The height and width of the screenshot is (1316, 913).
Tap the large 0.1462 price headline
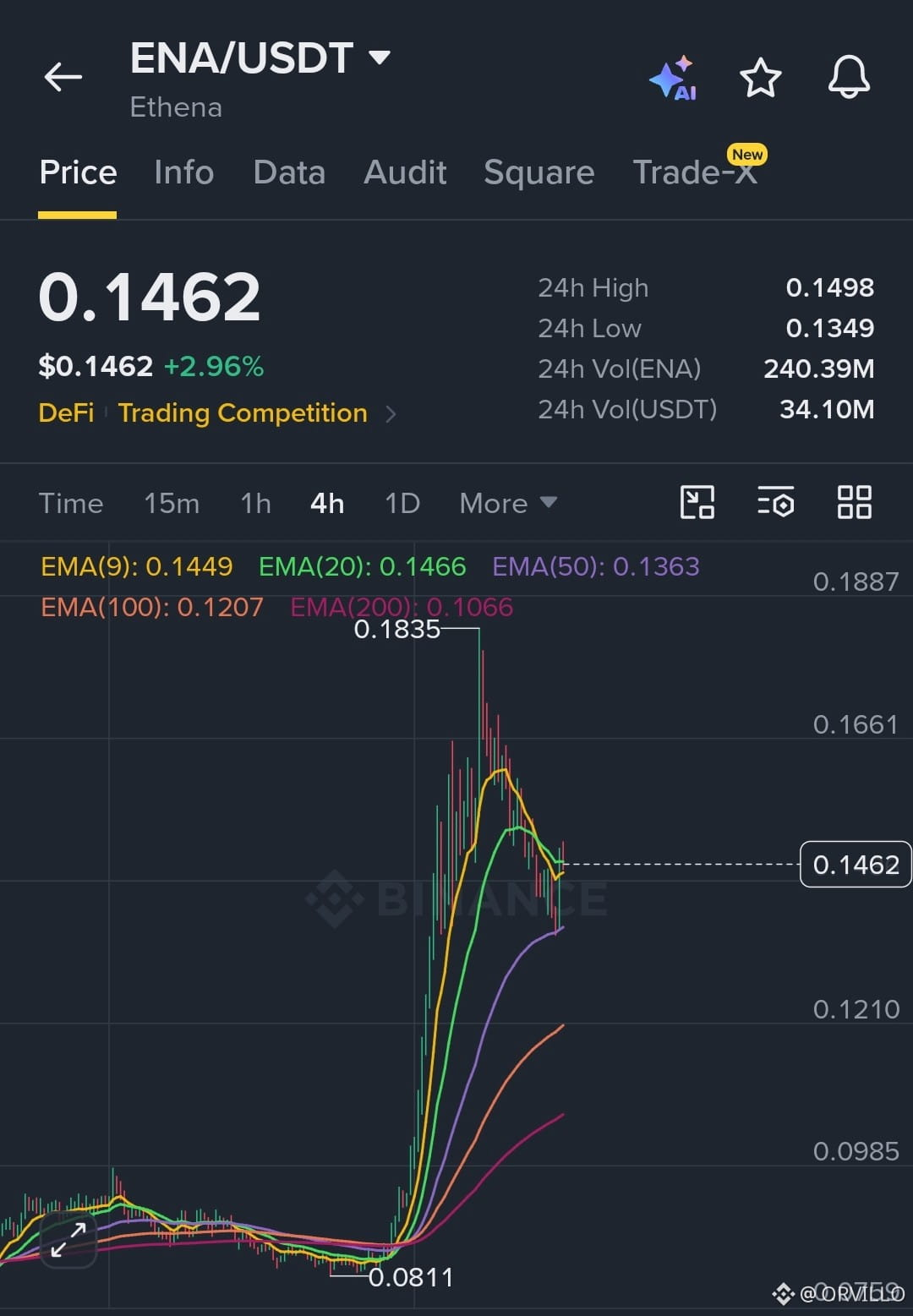(150, 297)
